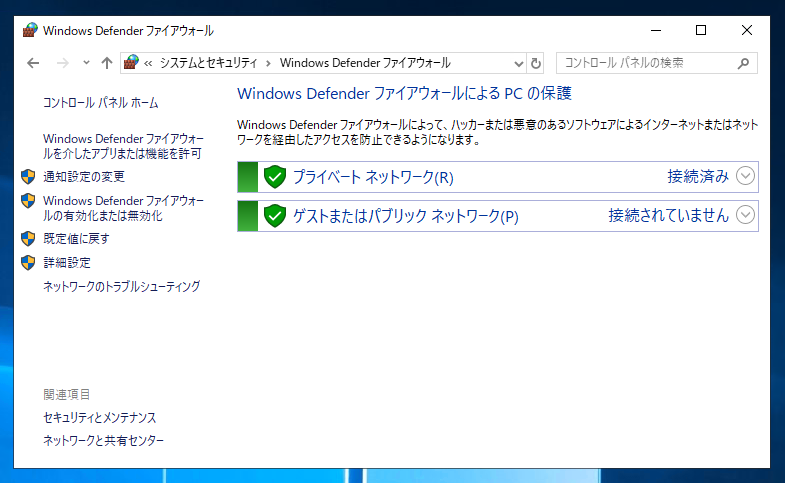Open セキュリティとメンテナンス link

(100, 417)
